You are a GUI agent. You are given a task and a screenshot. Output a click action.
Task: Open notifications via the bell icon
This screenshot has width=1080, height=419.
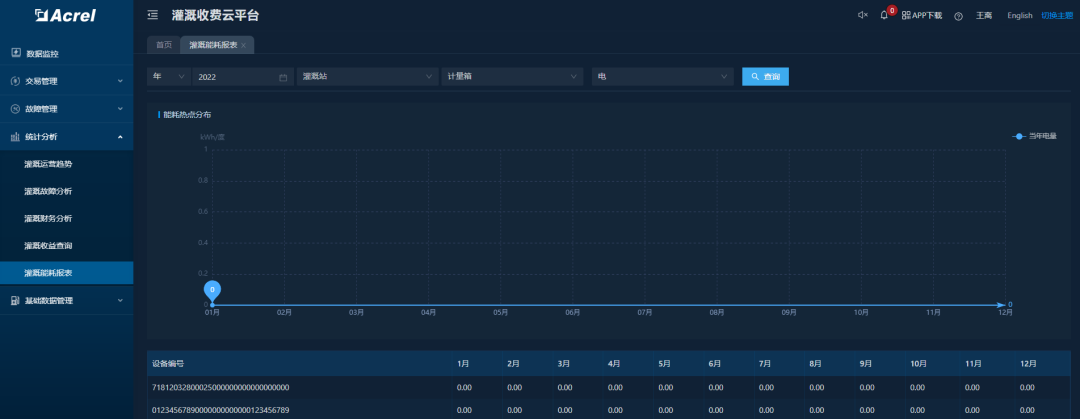884,15
